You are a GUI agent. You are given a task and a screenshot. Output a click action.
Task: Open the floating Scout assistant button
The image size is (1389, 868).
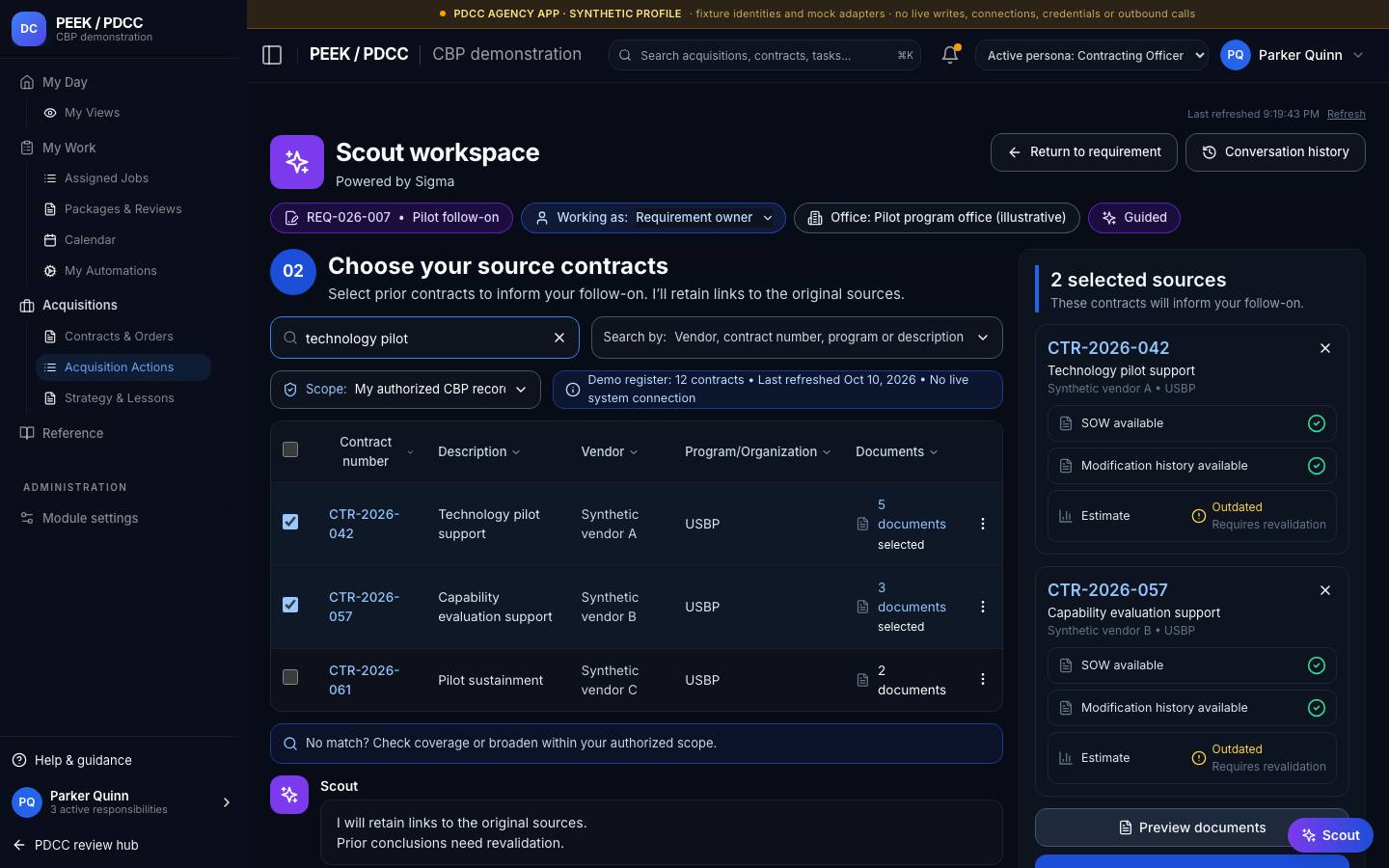(x=1330, y=835)
